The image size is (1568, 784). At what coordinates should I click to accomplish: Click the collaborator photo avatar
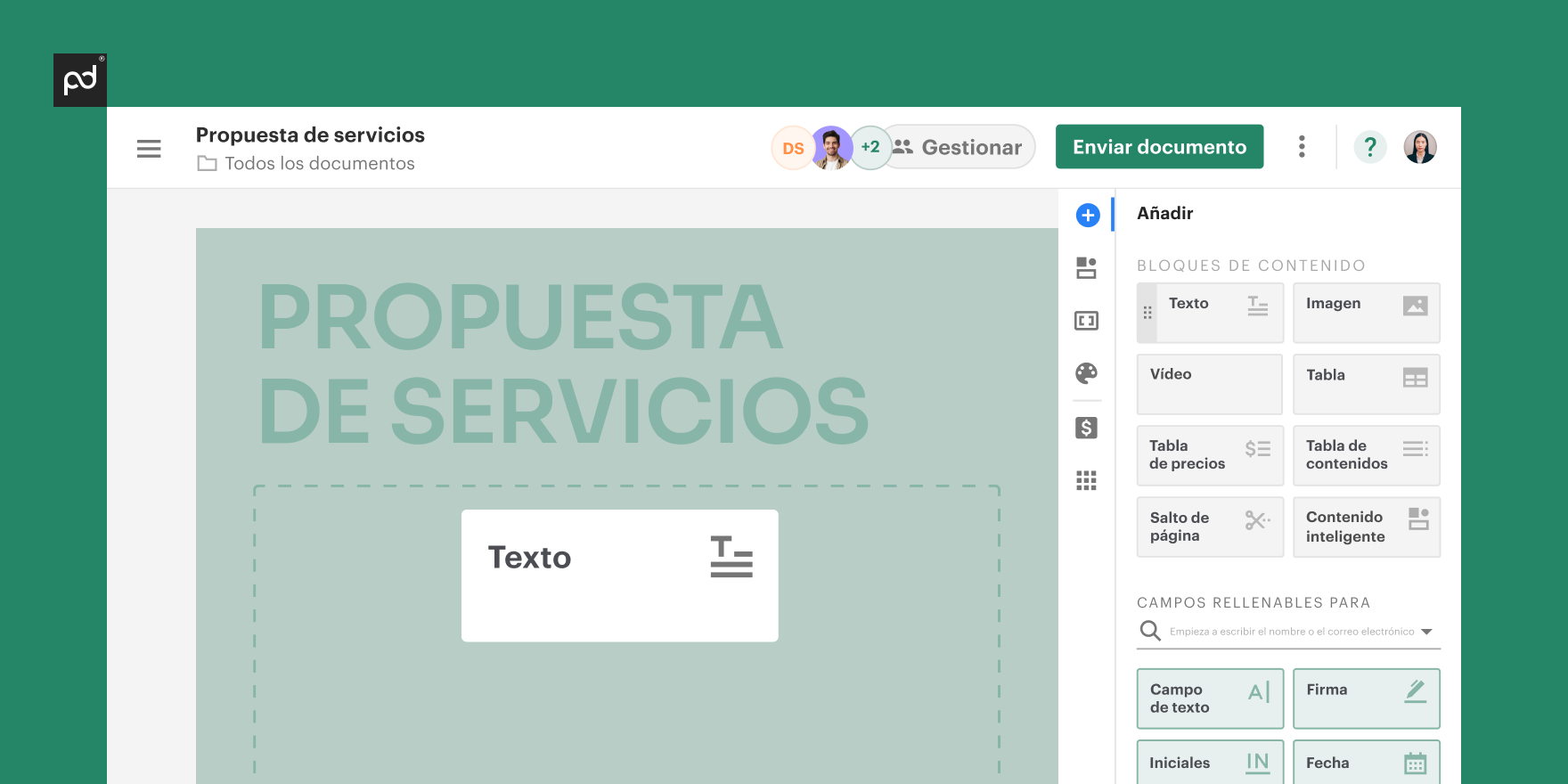831,148
